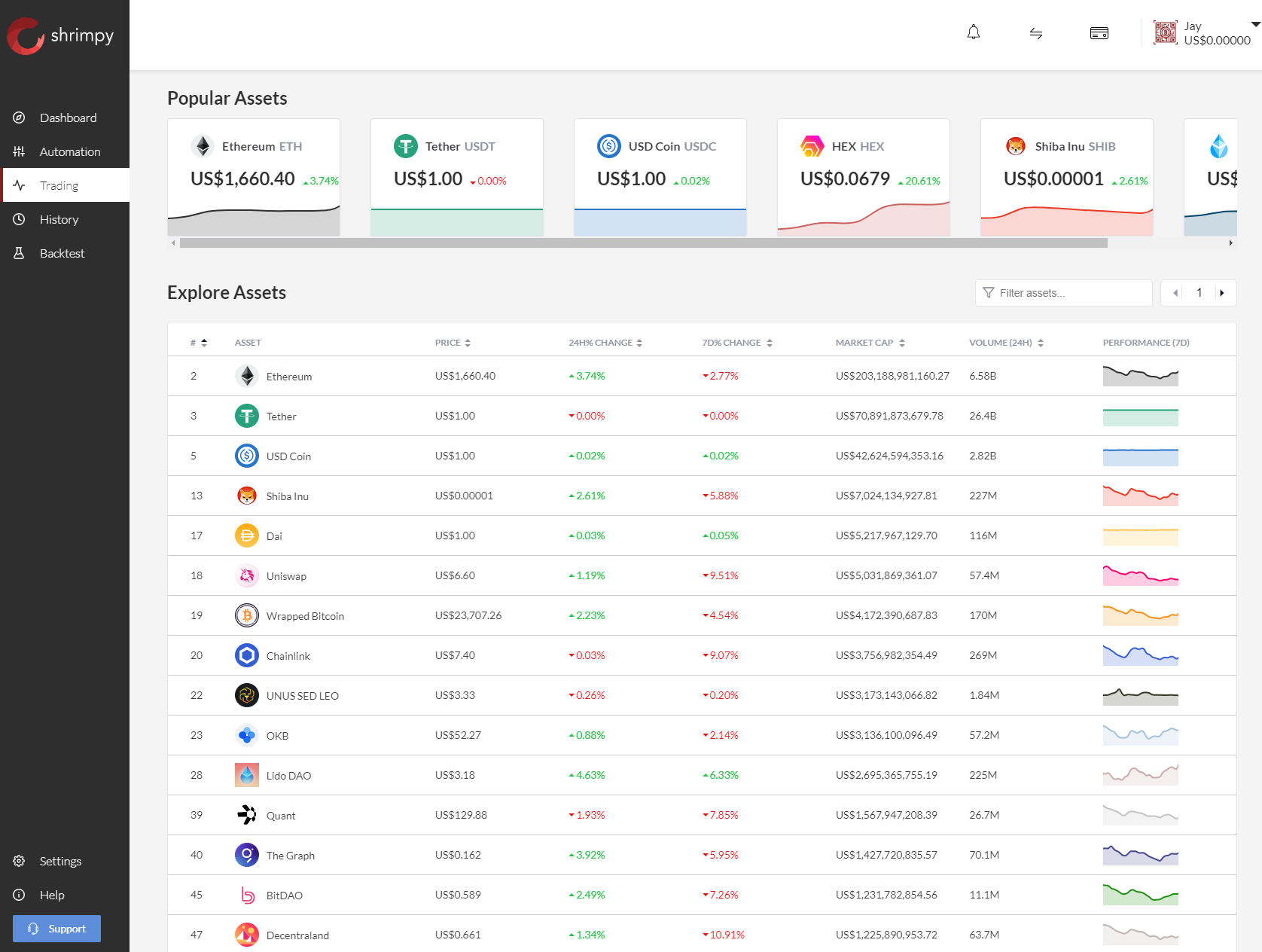
Task: Open the Chainlink asset name
Action: click(x=288, y=656)
